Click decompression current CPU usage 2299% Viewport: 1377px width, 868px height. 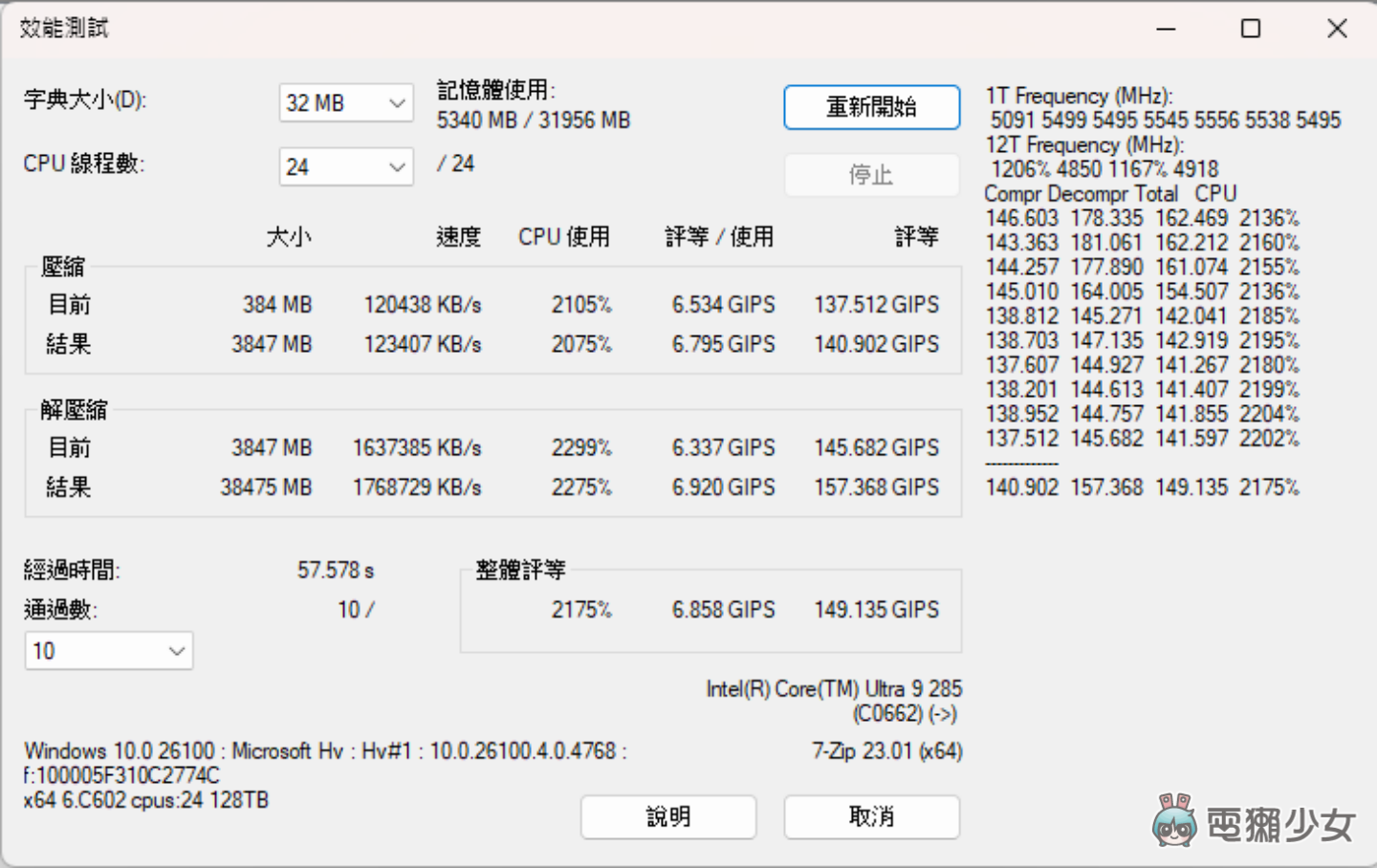coord(581,448)
